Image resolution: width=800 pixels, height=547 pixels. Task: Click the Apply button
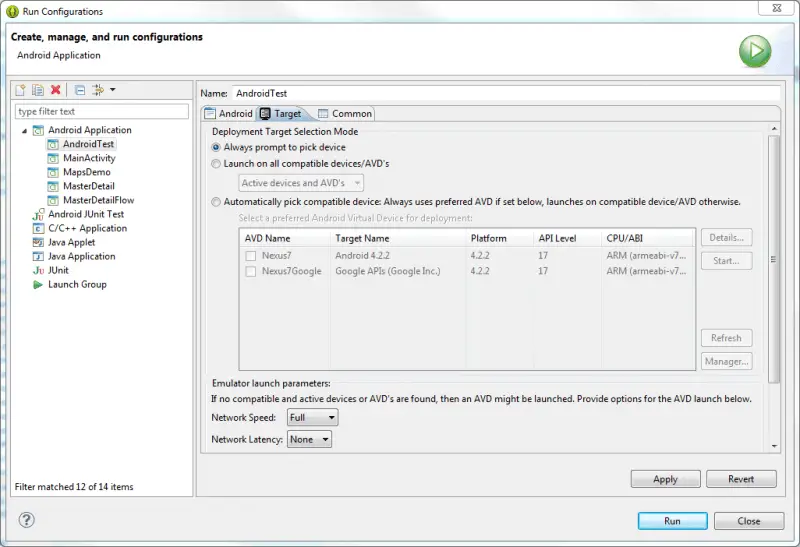tap(665, 479)
